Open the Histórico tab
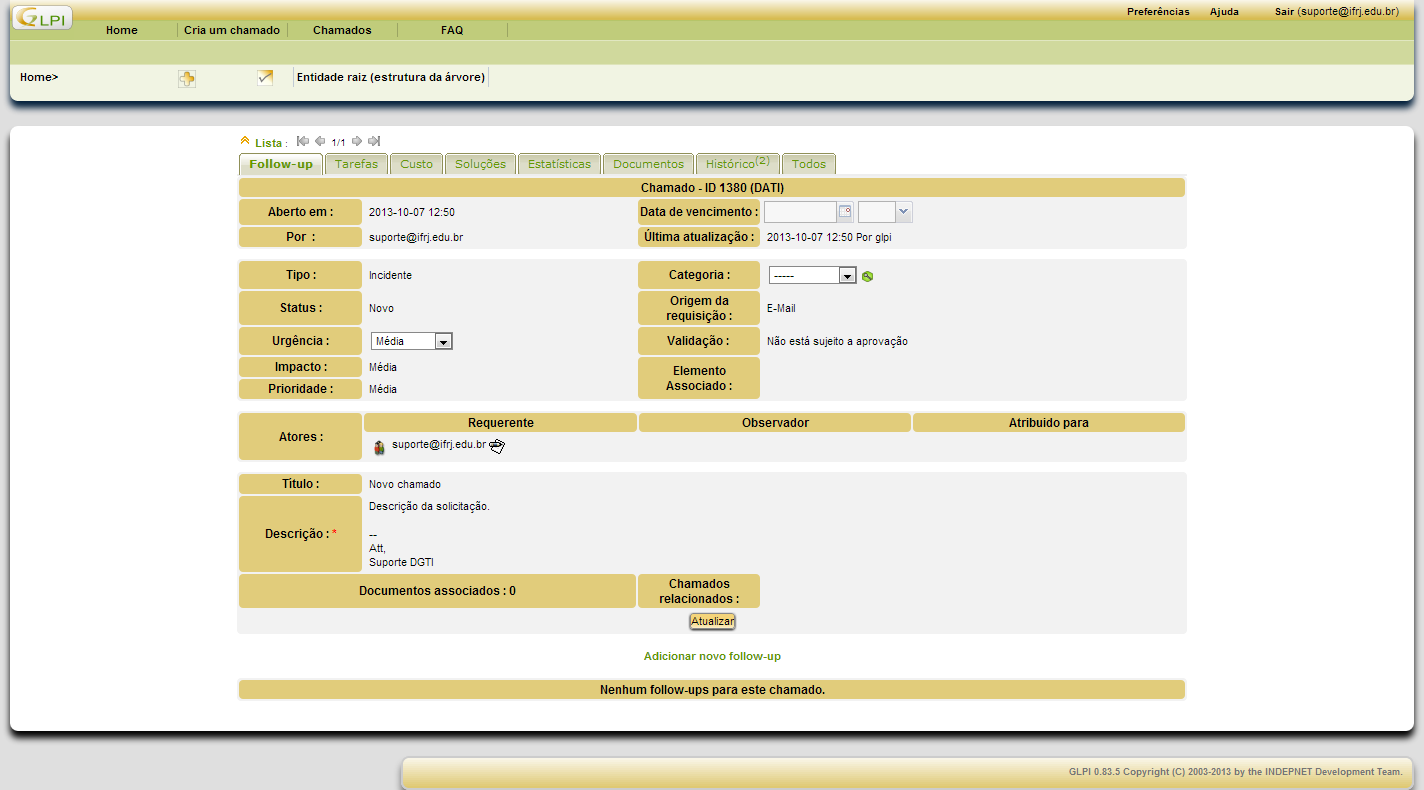The image size is (1424, 790). click(x=736, y=164)
